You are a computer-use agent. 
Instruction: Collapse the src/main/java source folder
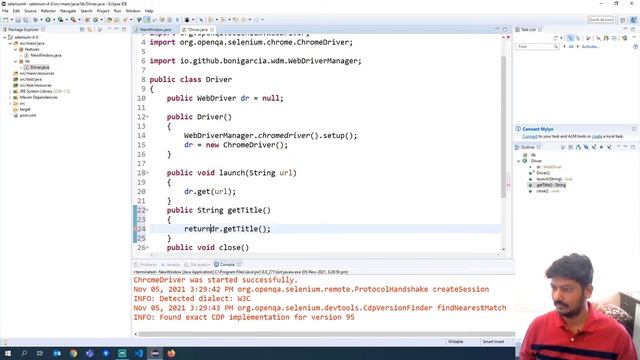pos(11,43)
